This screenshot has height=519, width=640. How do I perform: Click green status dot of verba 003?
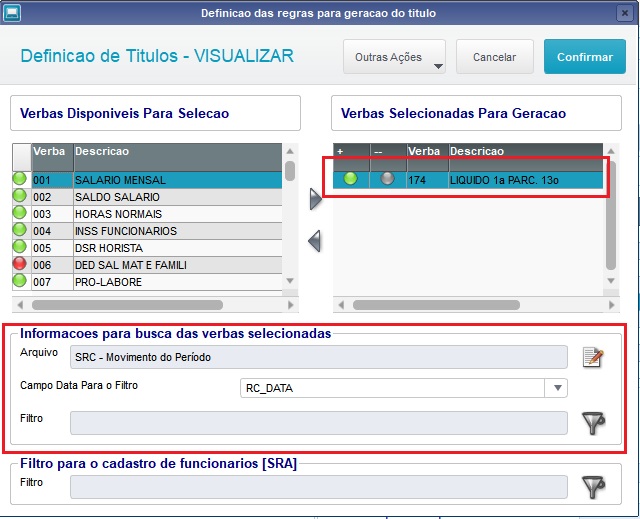(20, 213)
